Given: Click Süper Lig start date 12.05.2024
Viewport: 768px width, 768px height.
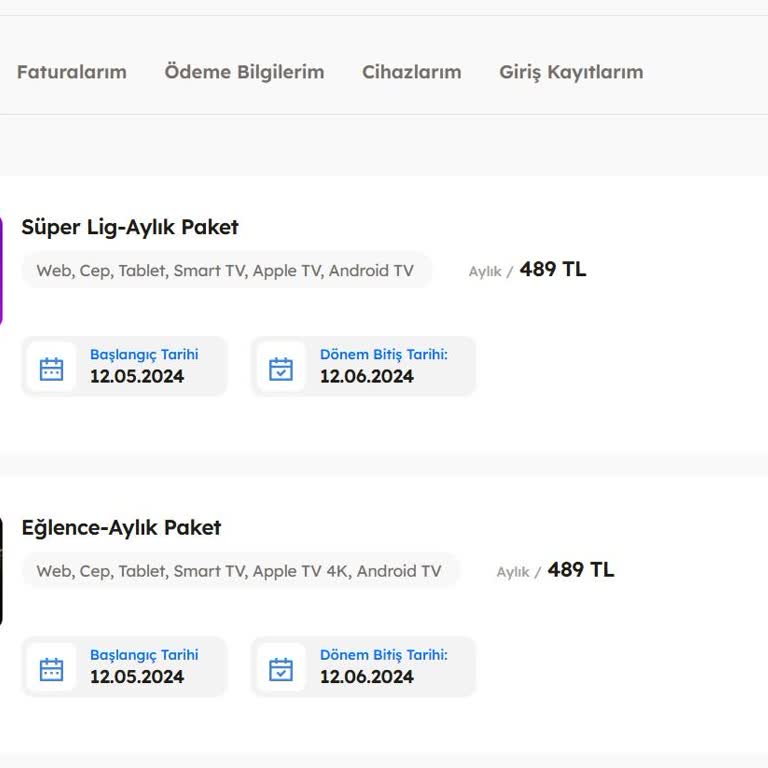Looking at the screenshot, I should 137,376.
